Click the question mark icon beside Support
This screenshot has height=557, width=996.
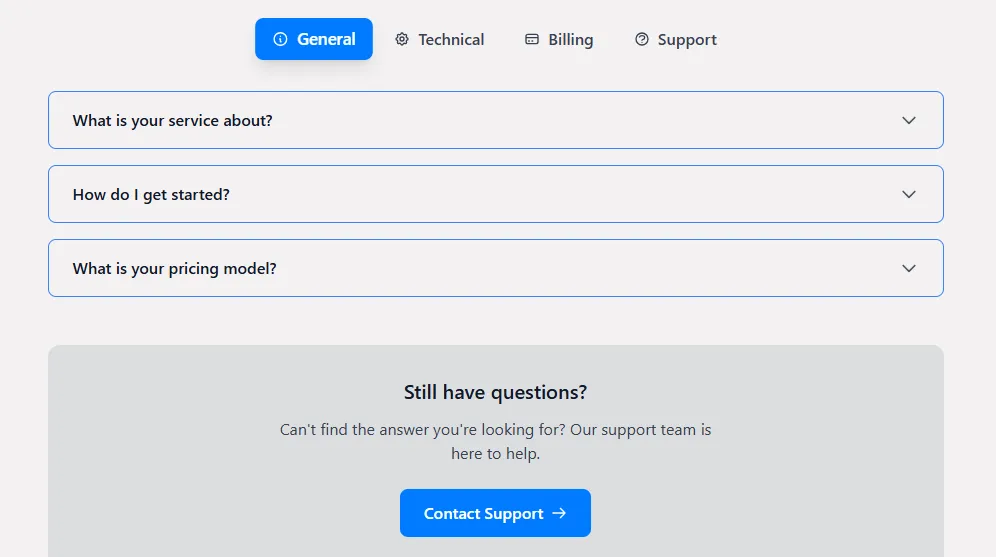coord(642,39)
